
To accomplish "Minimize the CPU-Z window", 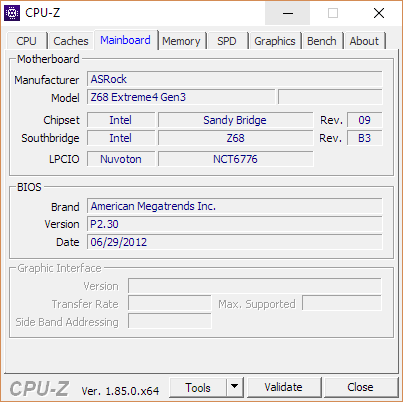I will click(288, 13).
